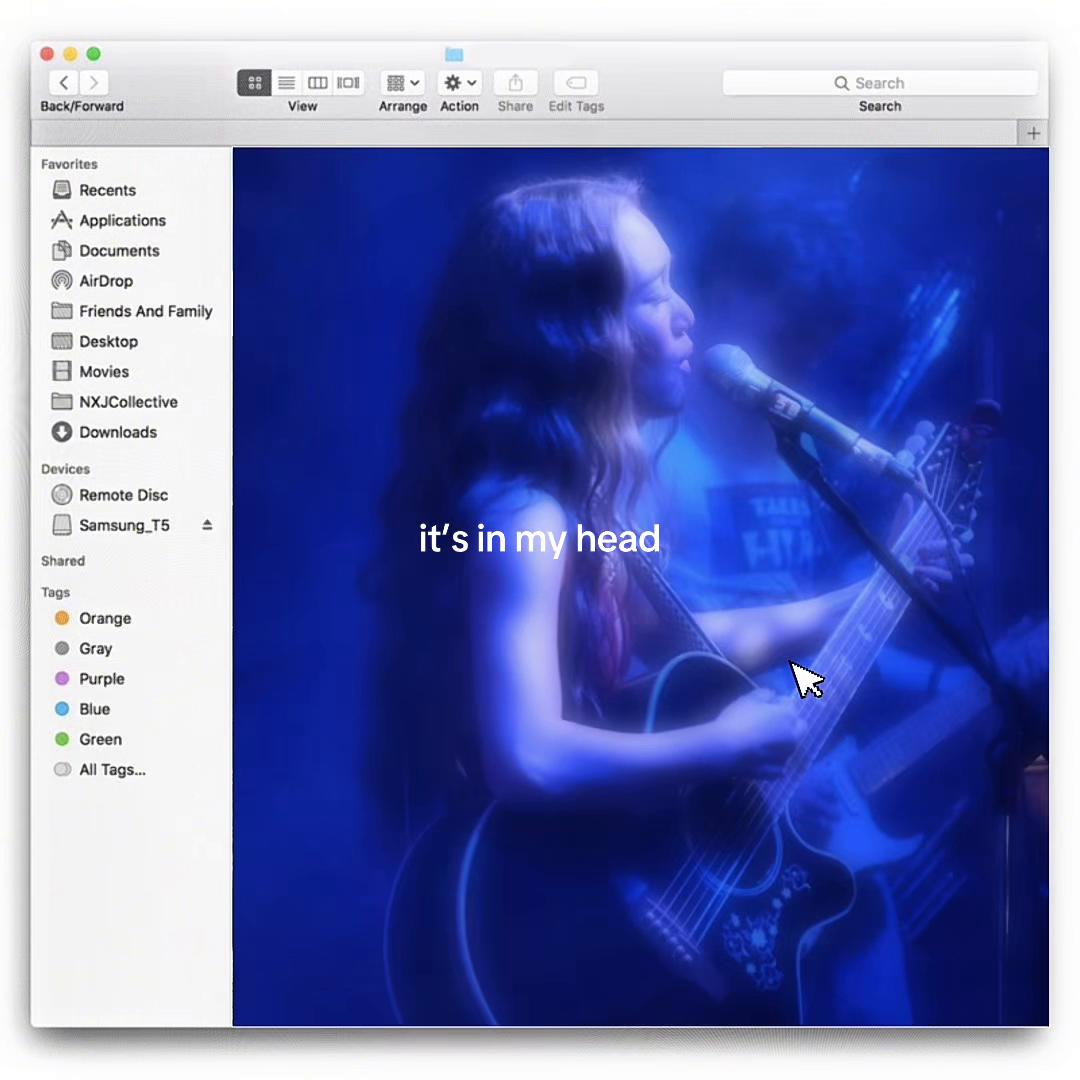Go forward with the Forward arrow
The width and height of the screenshot is (1080, 1080).
click(x=94, y=83)
